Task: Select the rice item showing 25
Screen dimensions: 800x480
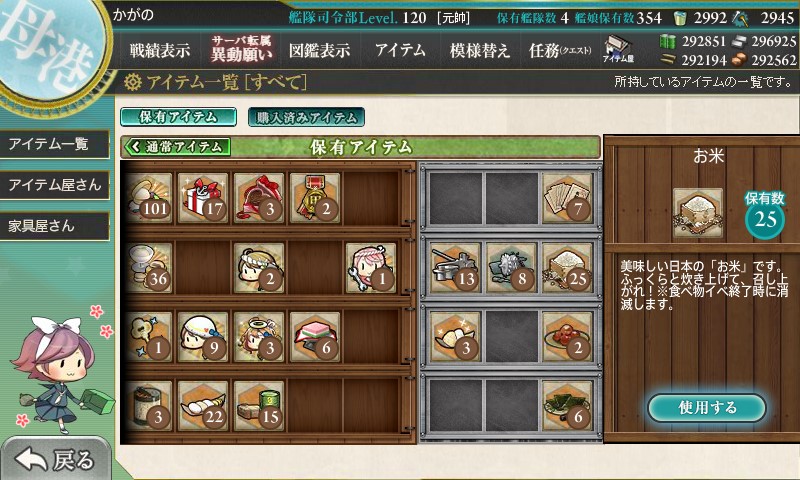Action: click(568, 268)
